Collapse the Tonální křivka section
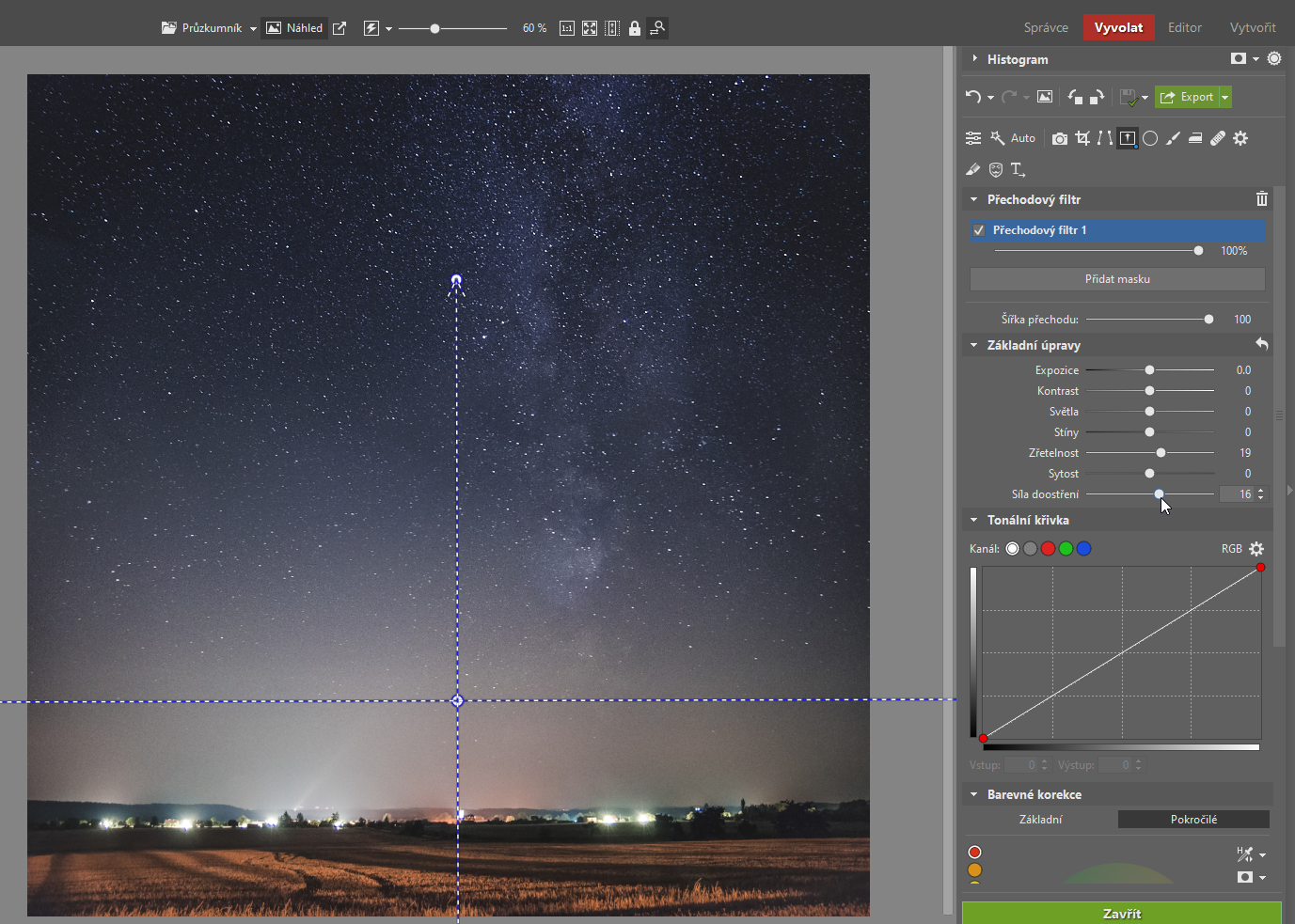This screenshot has height=924, width=1295. (974, 520)
